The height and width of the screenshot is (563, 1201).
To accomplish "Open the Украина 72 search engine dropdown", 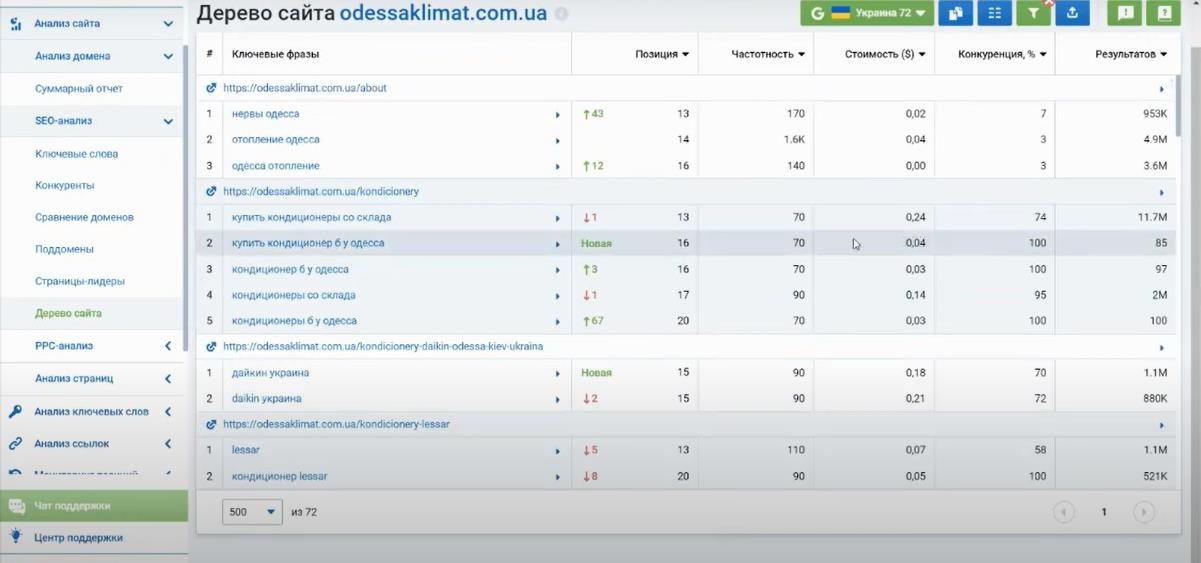I will [x=867, y=13].
